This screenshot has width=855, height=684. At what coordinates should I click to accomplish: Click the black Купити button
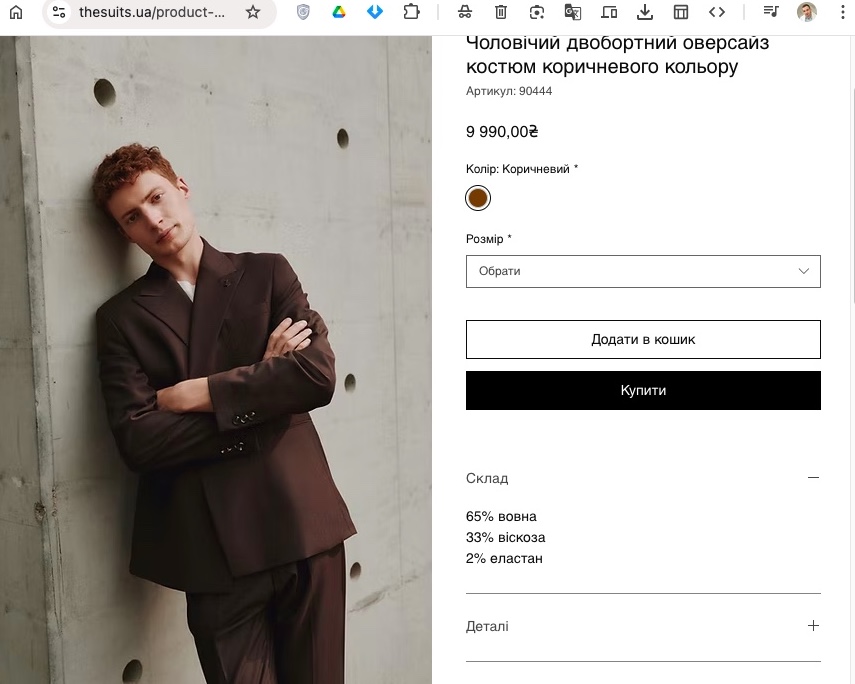[x=643, y=390]
